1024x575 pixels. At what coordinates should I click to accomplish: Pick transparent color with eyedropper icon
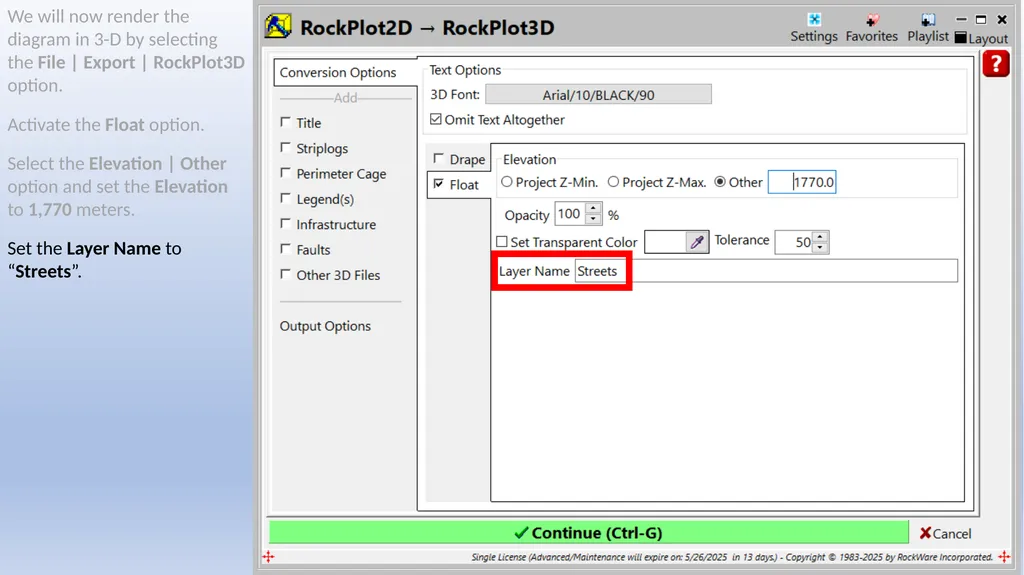pyautogui.click(x=697, y=242)
